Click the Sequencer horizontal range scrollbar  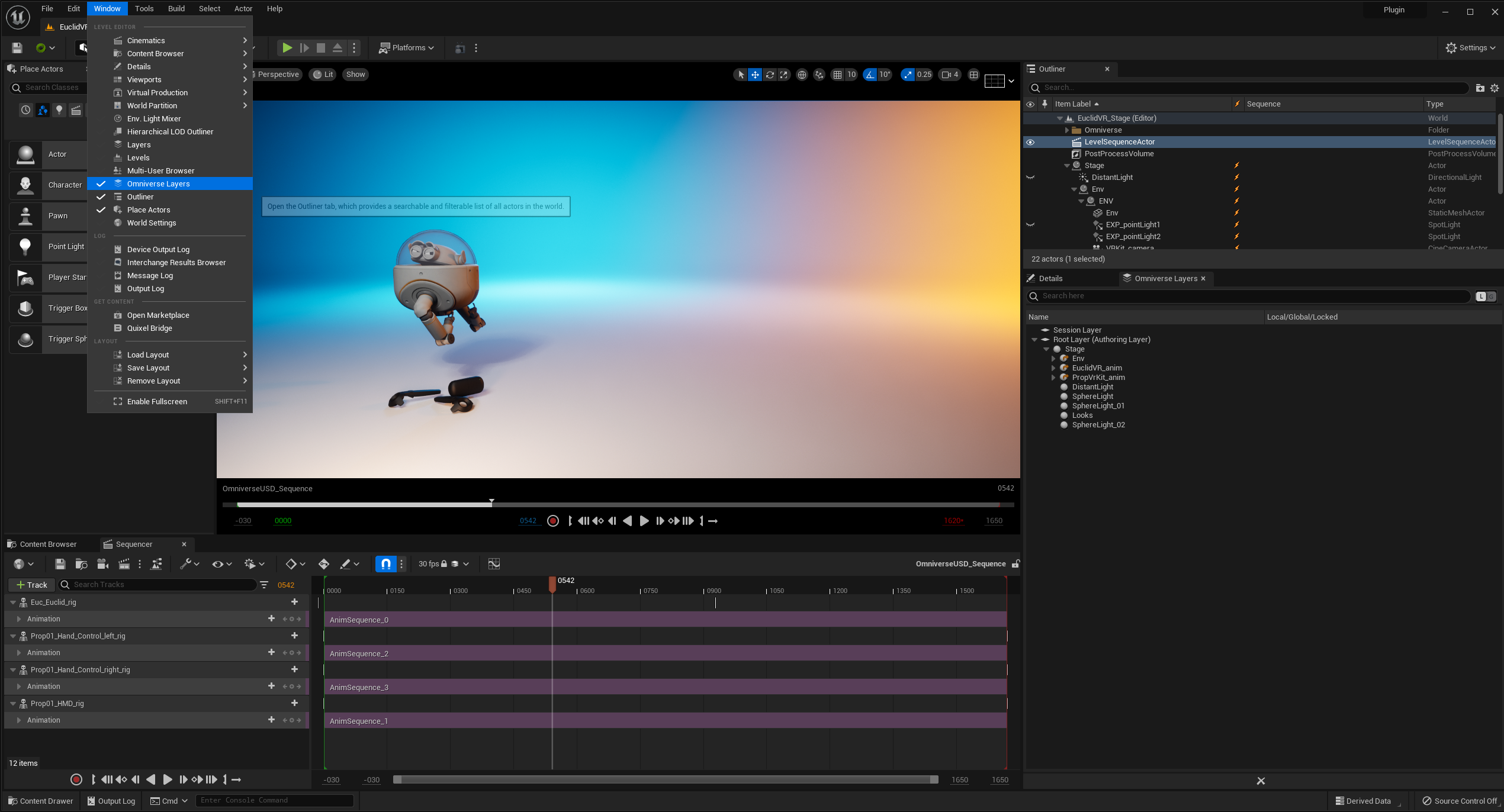[x=666, y=779]
